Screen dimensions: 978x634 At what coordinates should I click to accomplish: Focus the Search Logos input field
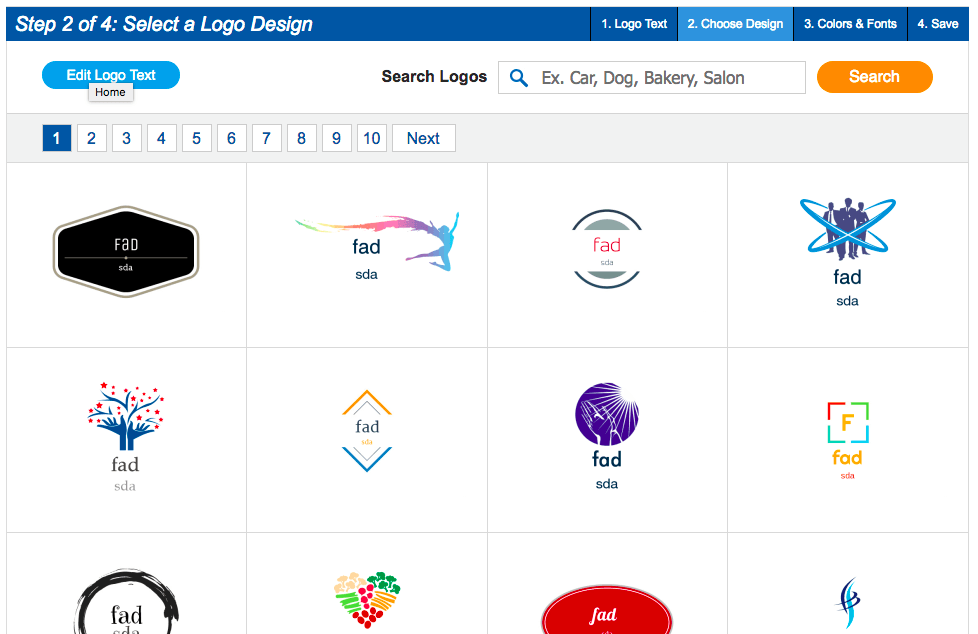(x=652, y=77)
